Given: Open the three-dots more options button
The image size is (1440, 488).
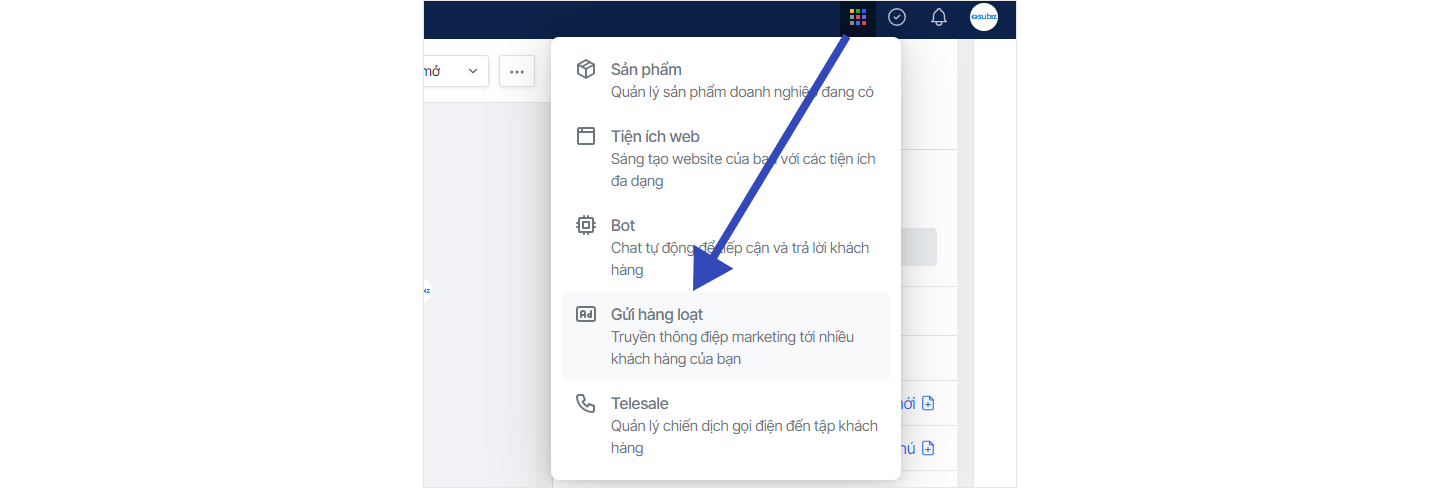Looking at the screenshot, I should [x=517, y=71].
